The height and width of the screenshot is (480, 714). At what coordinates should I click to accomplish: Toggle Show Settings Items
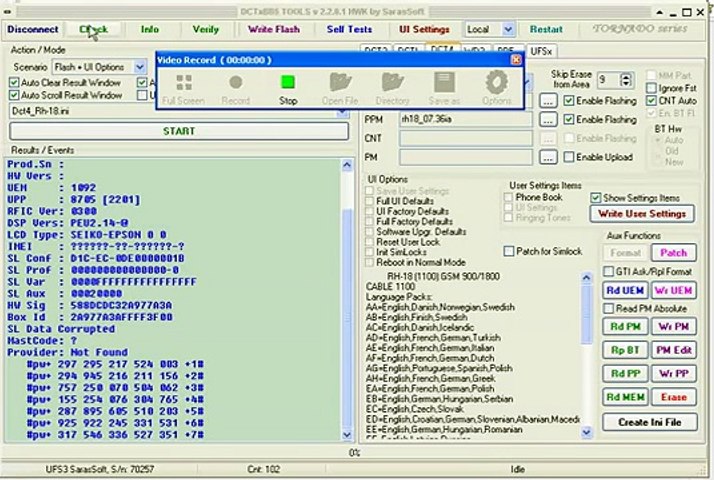point(596,198)
